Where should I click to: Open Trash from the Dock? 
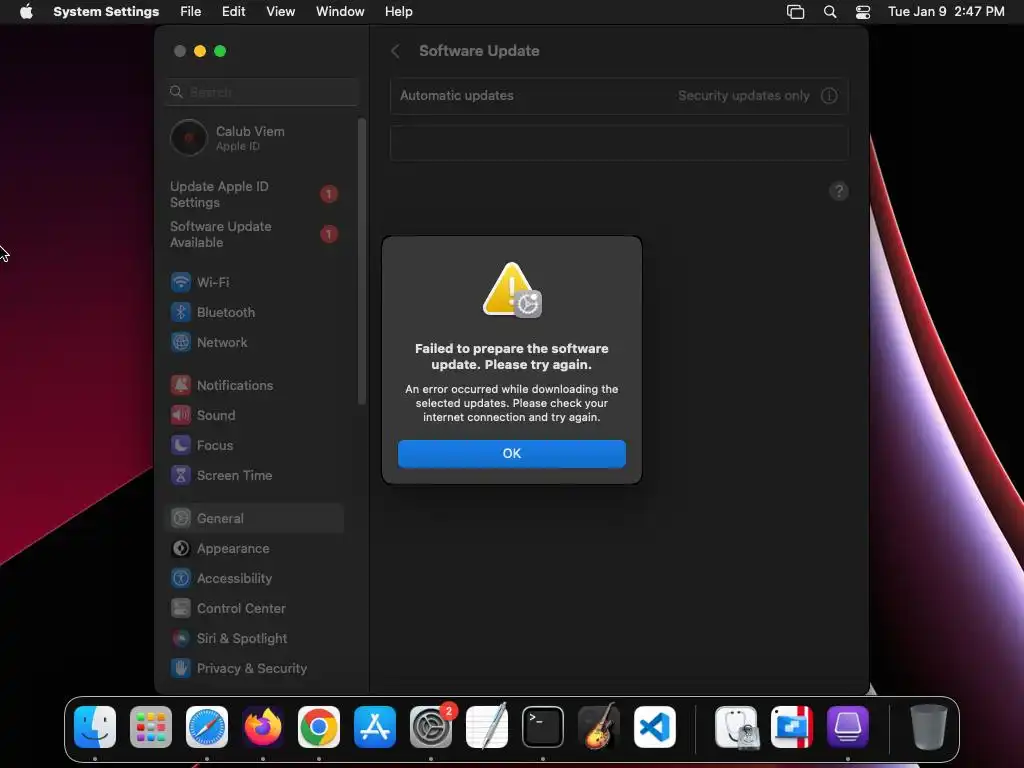[929, 727]
